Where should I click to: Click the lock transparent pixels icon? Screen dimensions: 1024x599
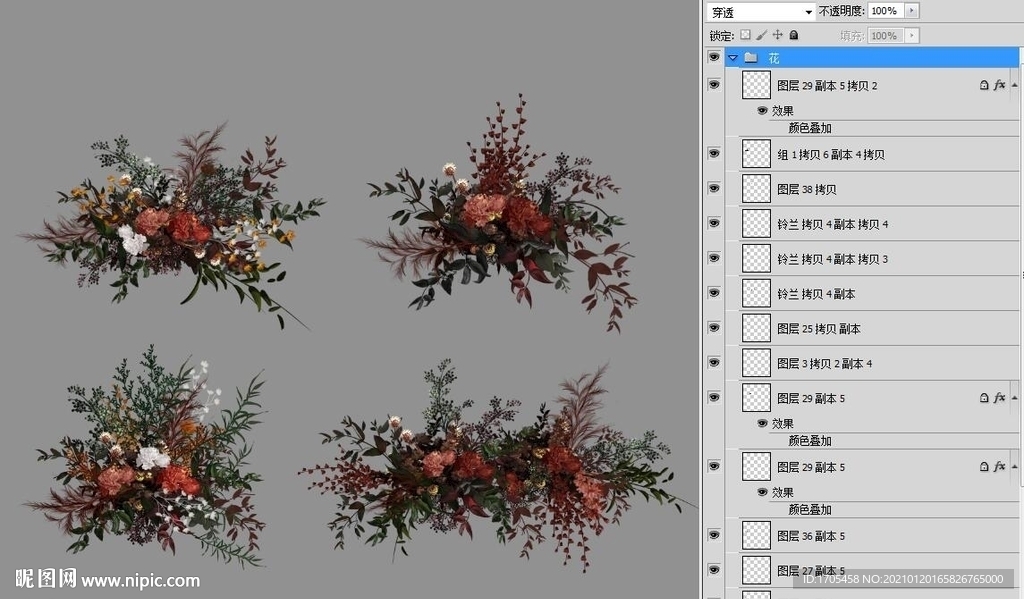[x=745, y=35]
